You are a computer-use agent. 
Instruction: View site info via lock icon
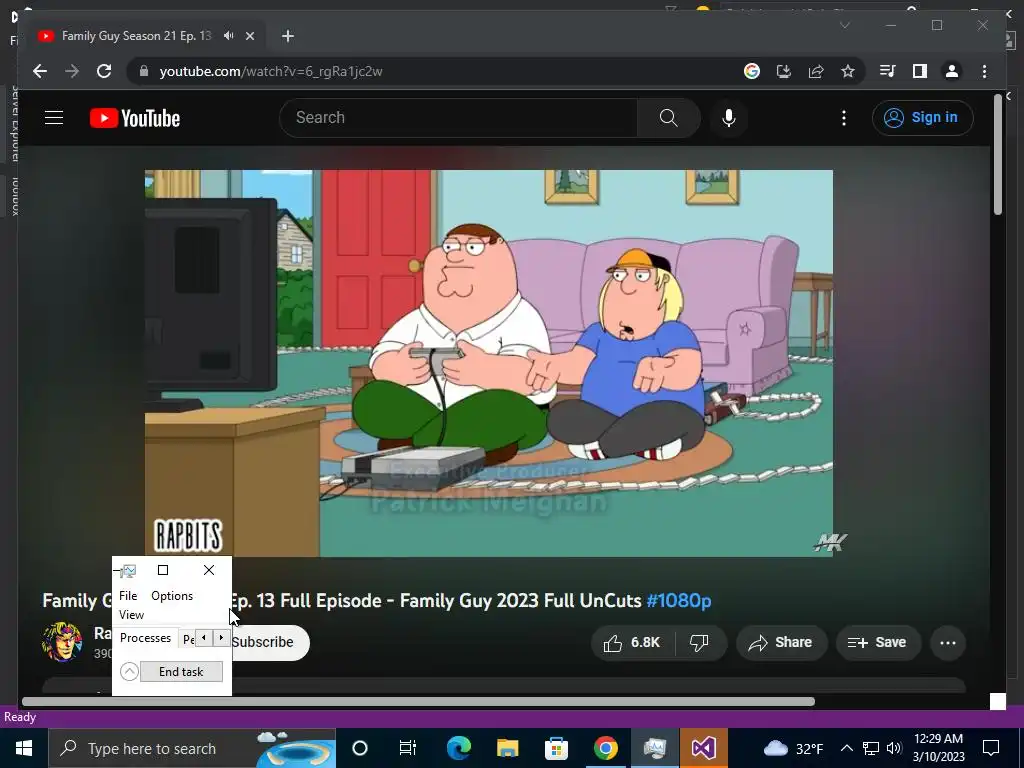click(x=144, y=71)
